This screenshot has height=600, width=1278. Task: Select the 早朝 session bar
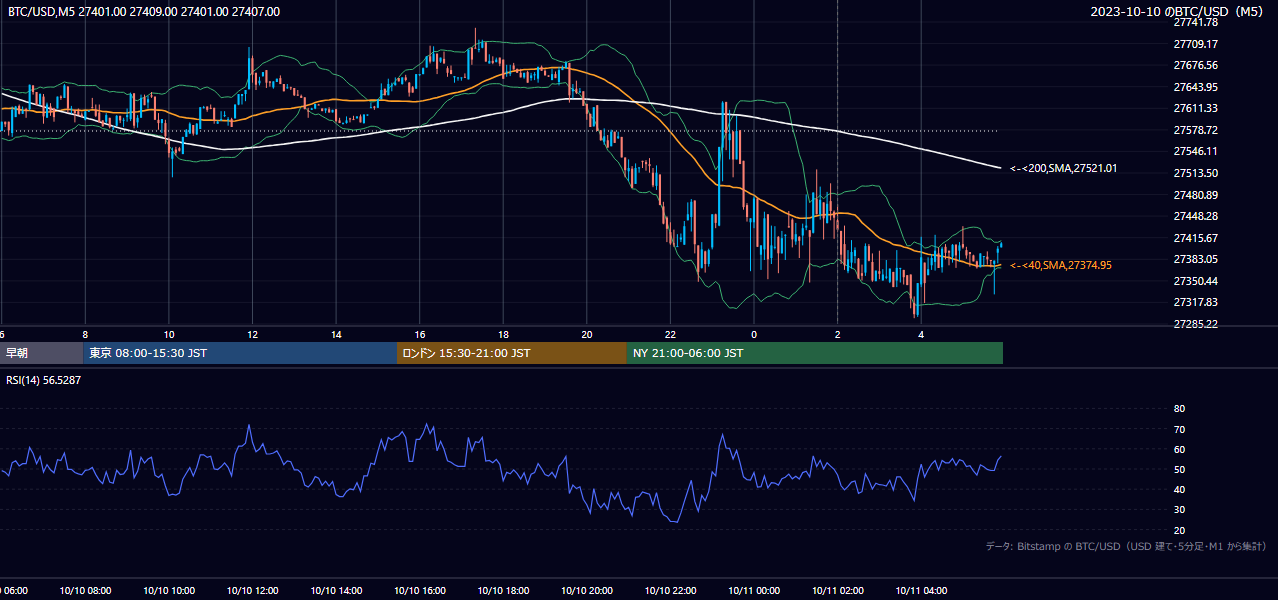(41, 353)
